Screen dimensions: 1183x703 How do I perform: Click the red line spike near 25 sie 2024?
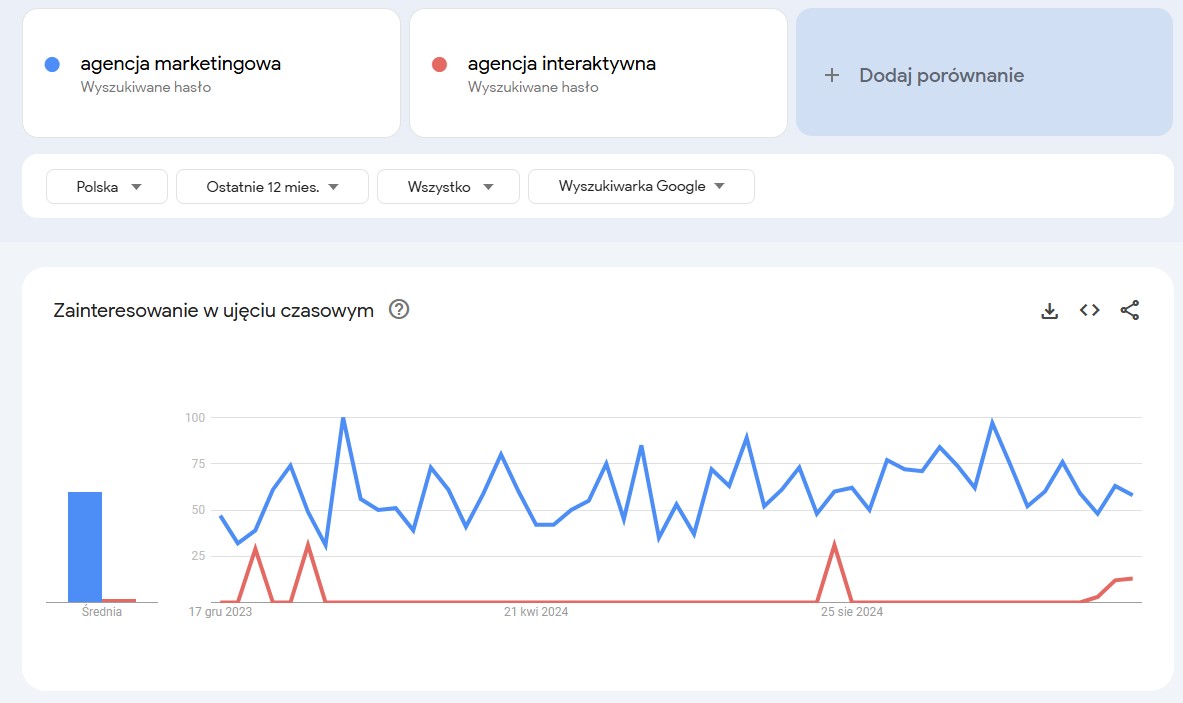coord(834,545)
